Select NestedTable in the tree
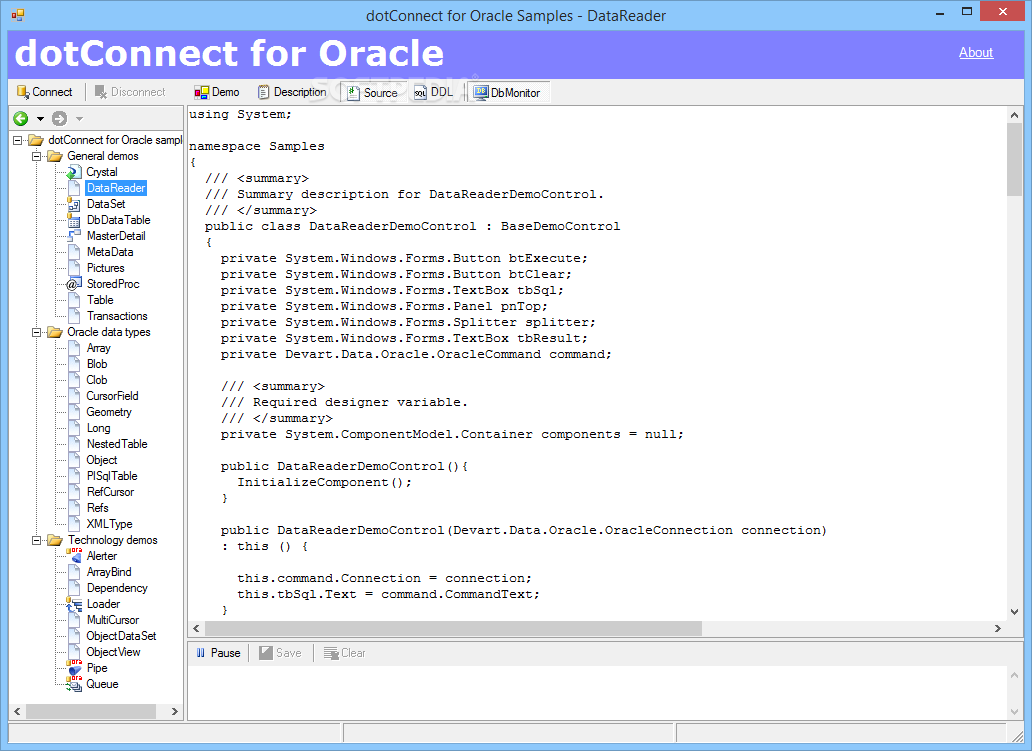The width and height of the screenshot is (1032, 751). [x=117, y=444]
